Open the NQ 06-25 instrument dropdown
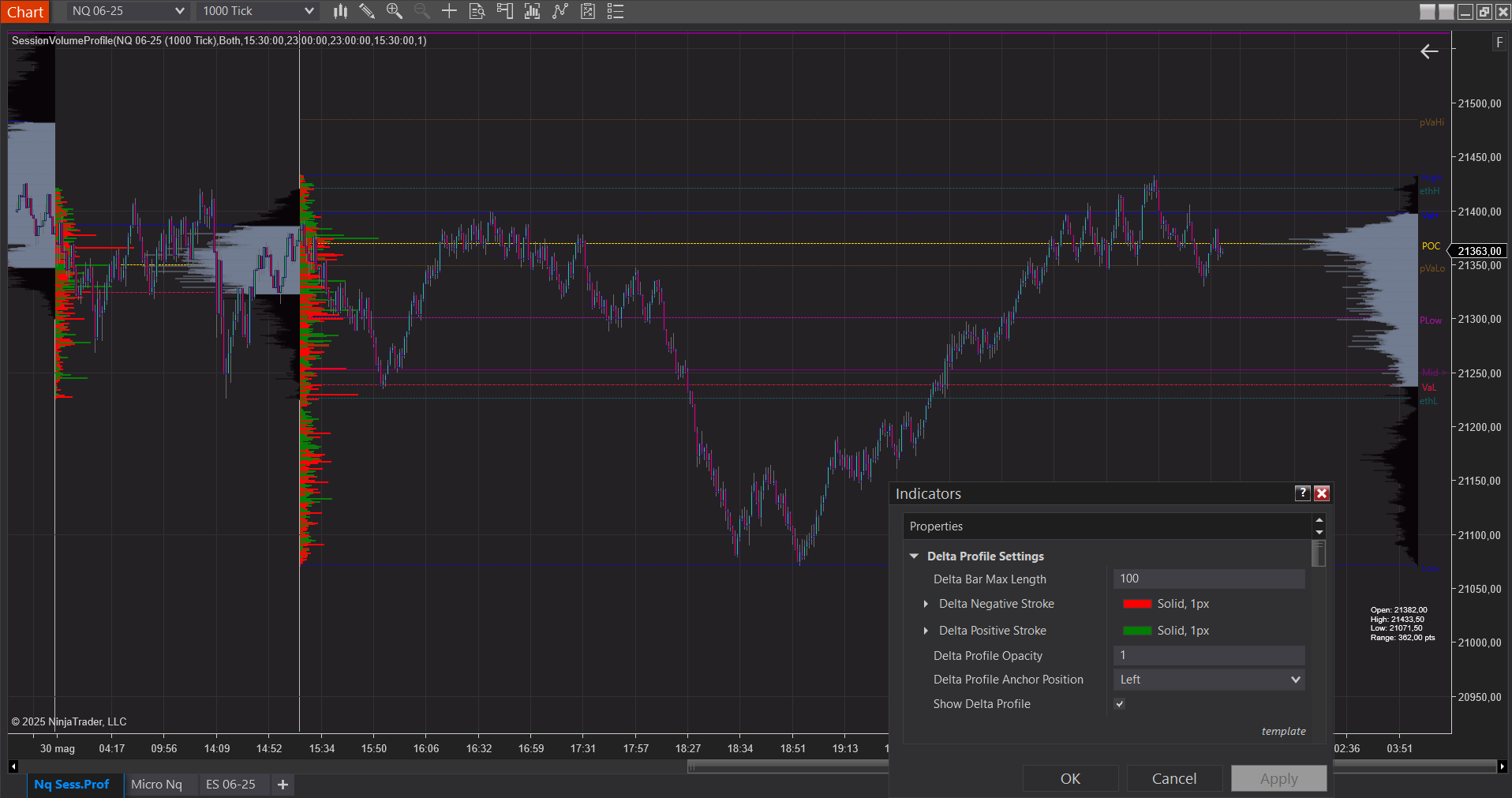Screen dimensions: 1512x798 (x=126, y=11)
